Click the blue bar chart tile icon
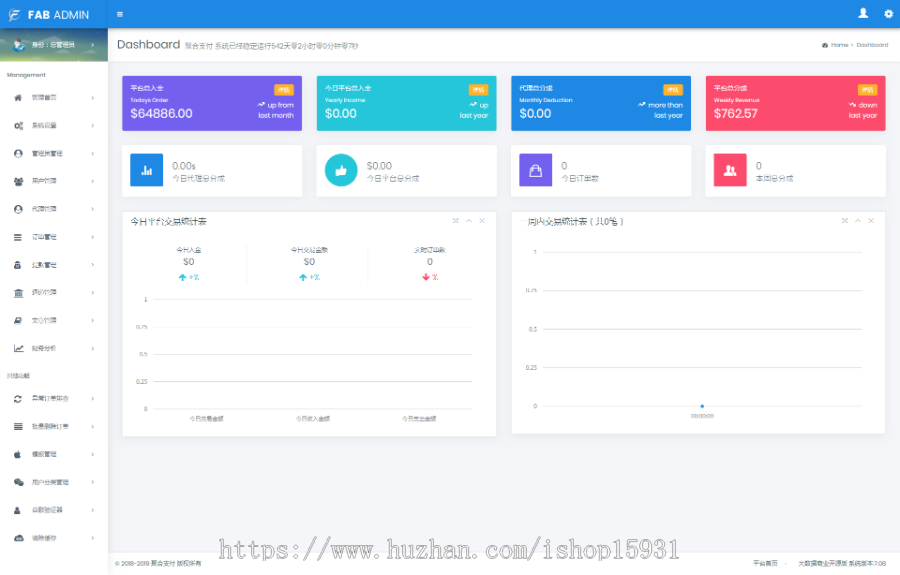The image size is (900, 575). point(146,170)
